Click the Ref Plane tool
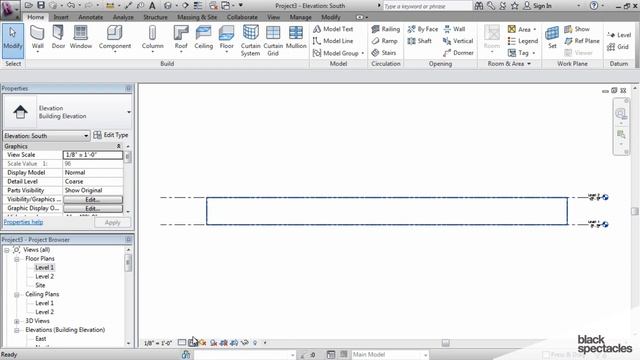 point(582,41)
